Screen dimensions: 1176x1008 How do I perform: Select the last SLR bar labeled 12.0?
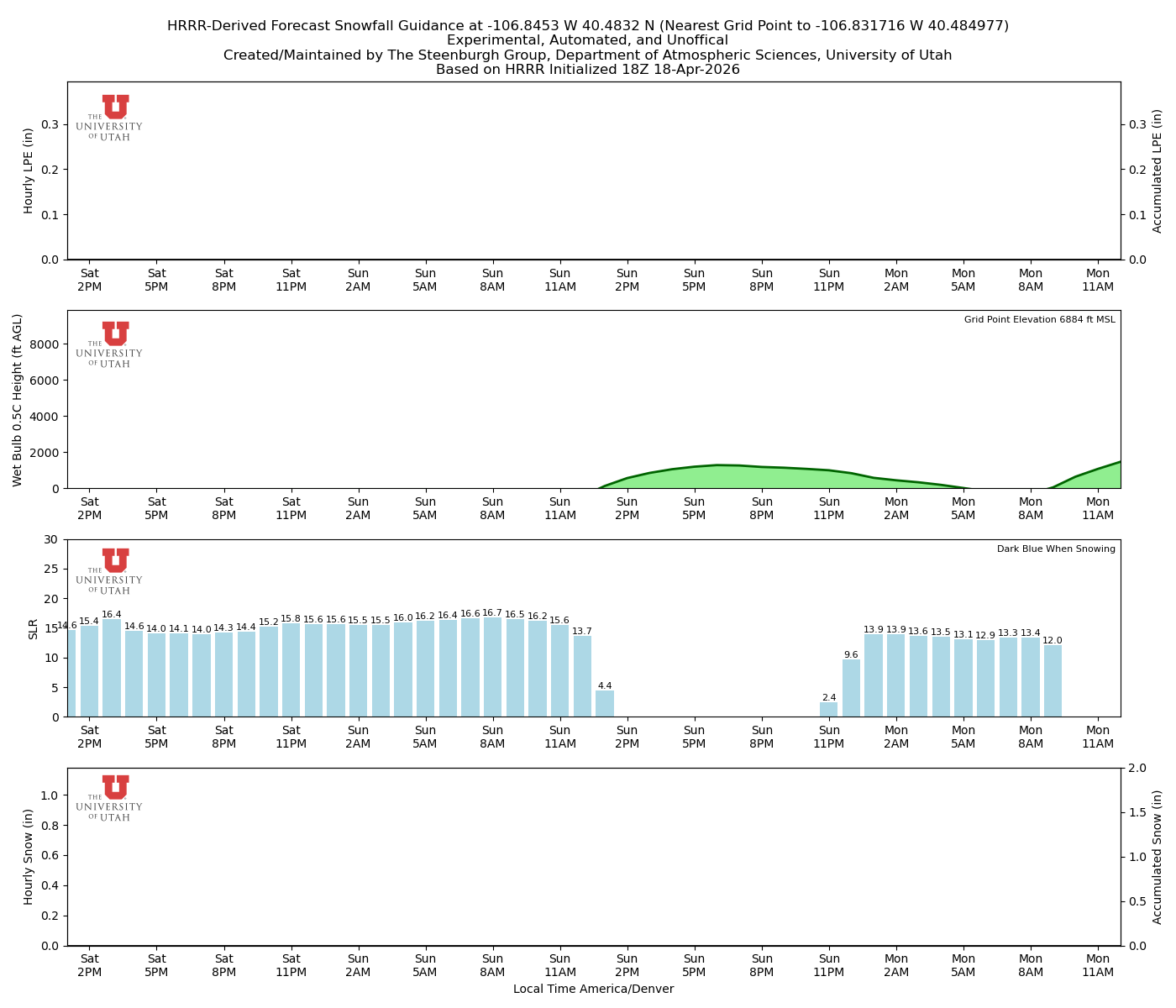coord(1053,681)
